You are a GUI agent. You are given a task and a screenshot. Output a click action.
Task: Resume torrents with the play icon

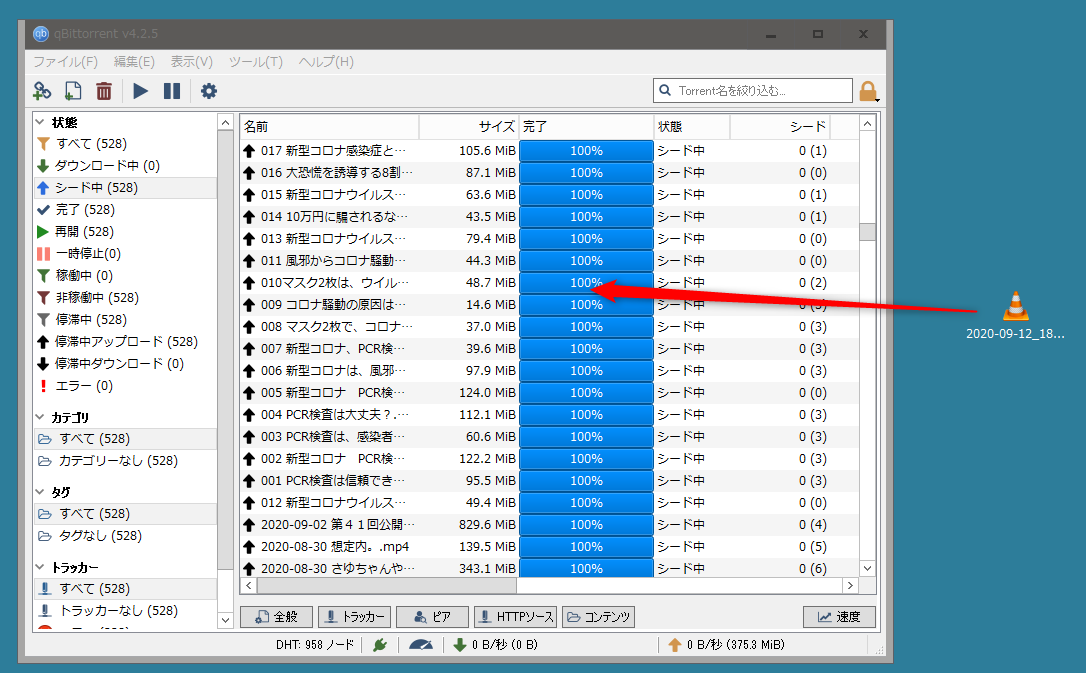click(x=140, y=91)
